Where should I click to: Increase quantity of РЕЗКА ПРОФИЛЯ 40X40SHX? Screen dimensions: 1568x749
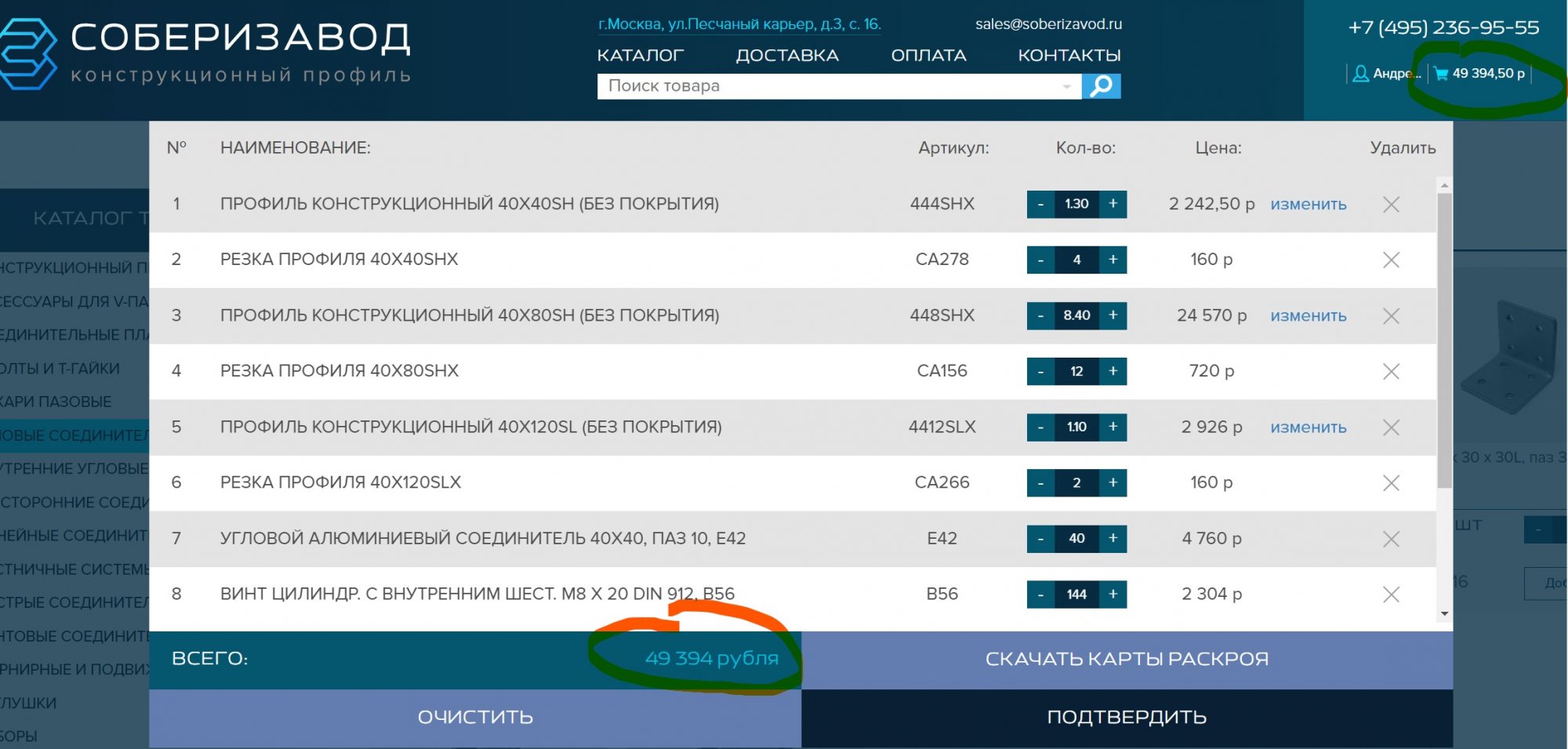click(x=1112, y=260)
